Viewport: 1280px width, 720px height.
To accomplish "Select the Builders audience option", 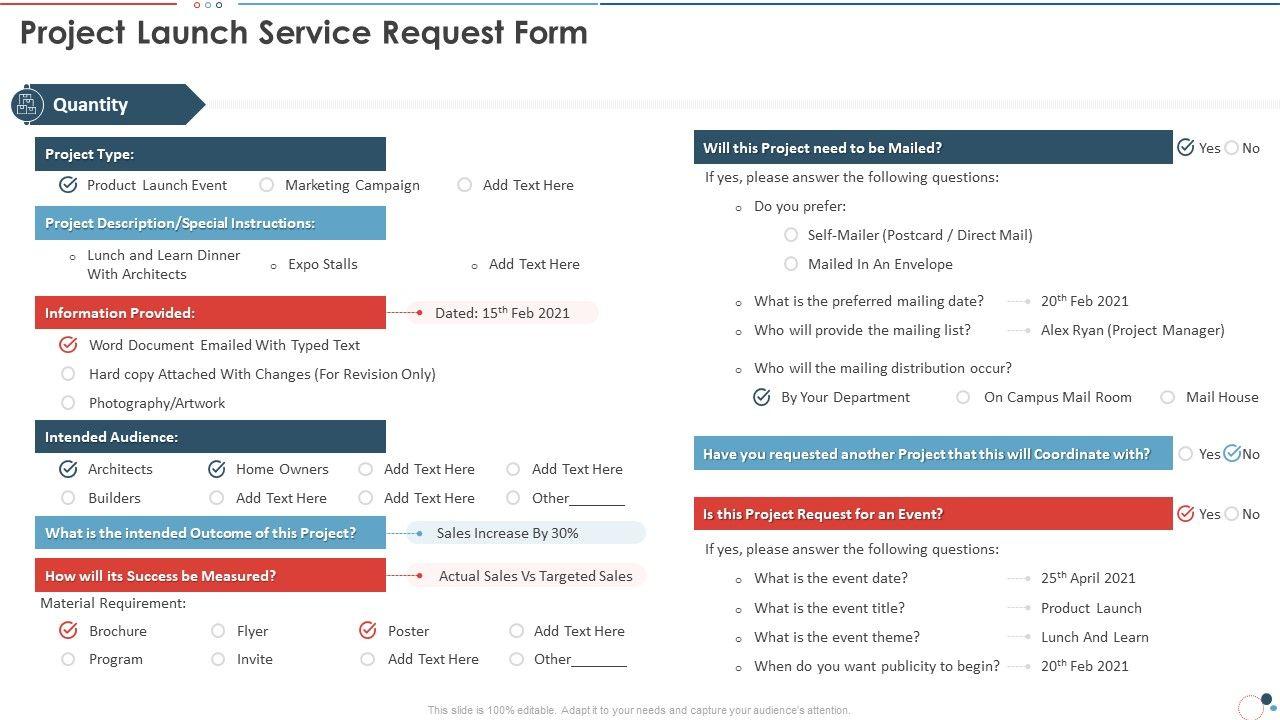I will click(68, 498).
